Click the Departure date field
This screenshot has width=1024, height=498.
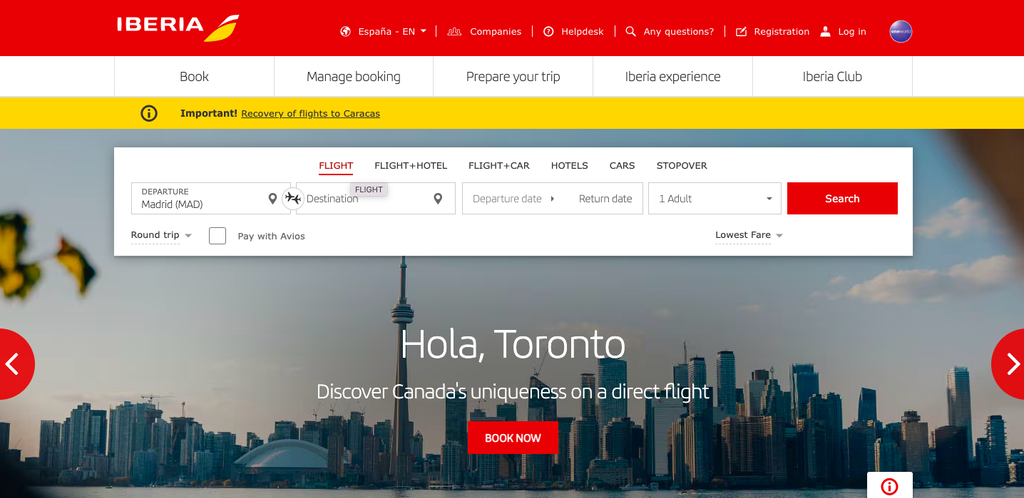point(507,198)
